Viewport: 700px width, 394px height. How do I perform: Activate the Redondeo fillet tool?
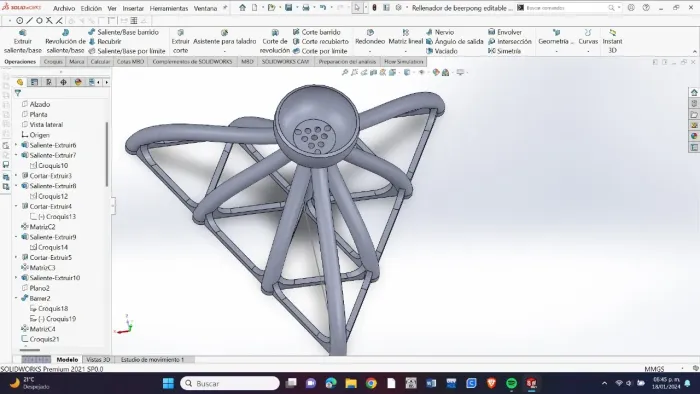pos(370,41)
